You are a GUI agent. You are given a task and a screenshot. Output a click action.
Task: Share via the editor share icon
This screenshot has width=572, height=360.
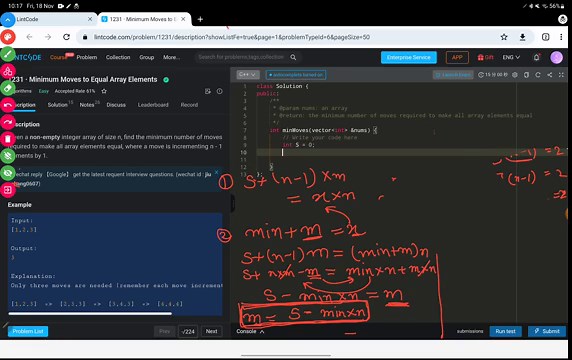point(549,75)
